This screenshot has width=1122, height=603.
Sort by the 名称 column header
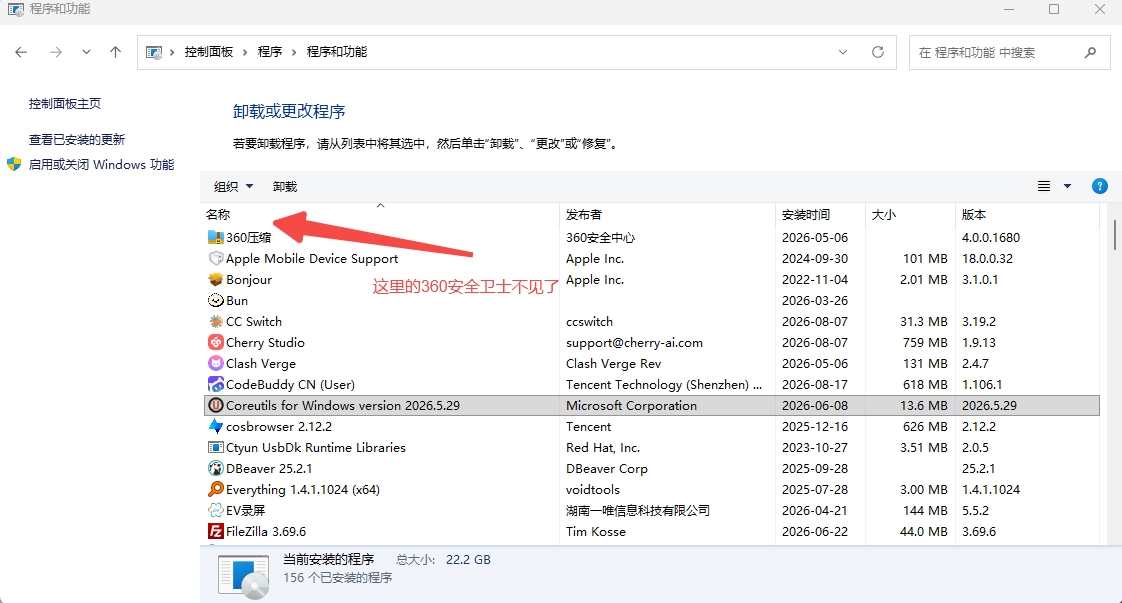tap(381, 214)
